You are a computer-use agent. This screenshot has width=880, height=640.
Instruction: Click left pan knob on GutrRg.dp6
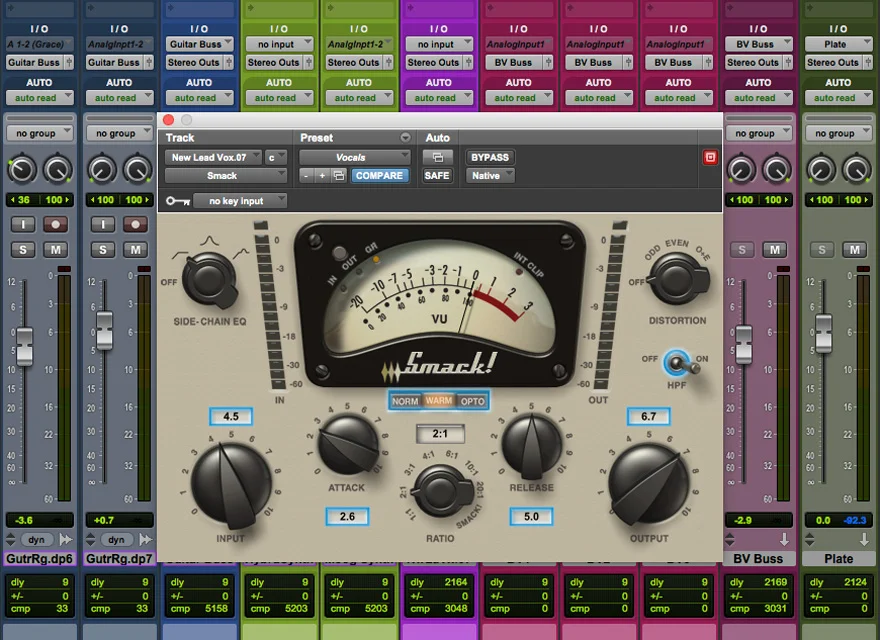(x=21, y=170)
